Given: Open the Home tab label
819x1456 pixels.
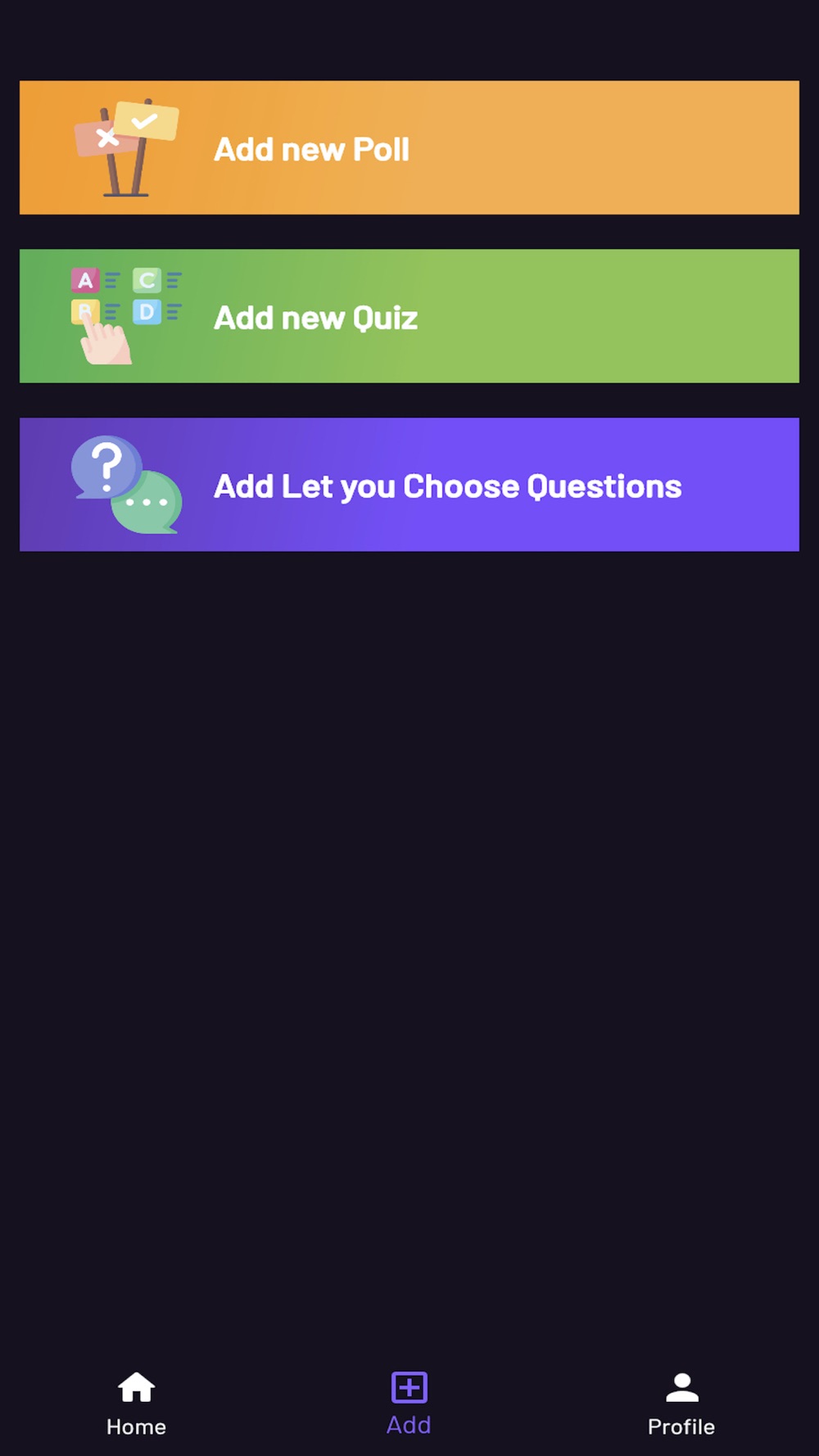Looking at the screenshot, I should click(136, 1427).
